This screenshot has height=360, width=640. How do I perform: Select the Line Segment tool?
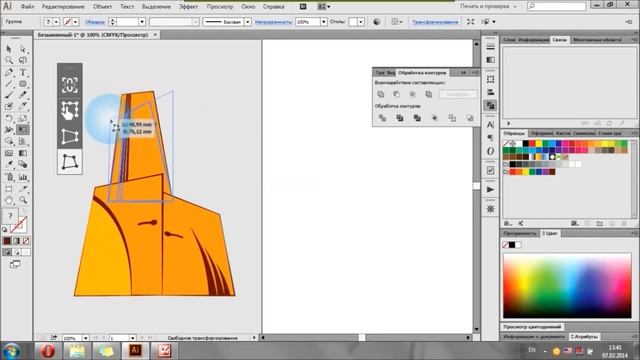9,84
